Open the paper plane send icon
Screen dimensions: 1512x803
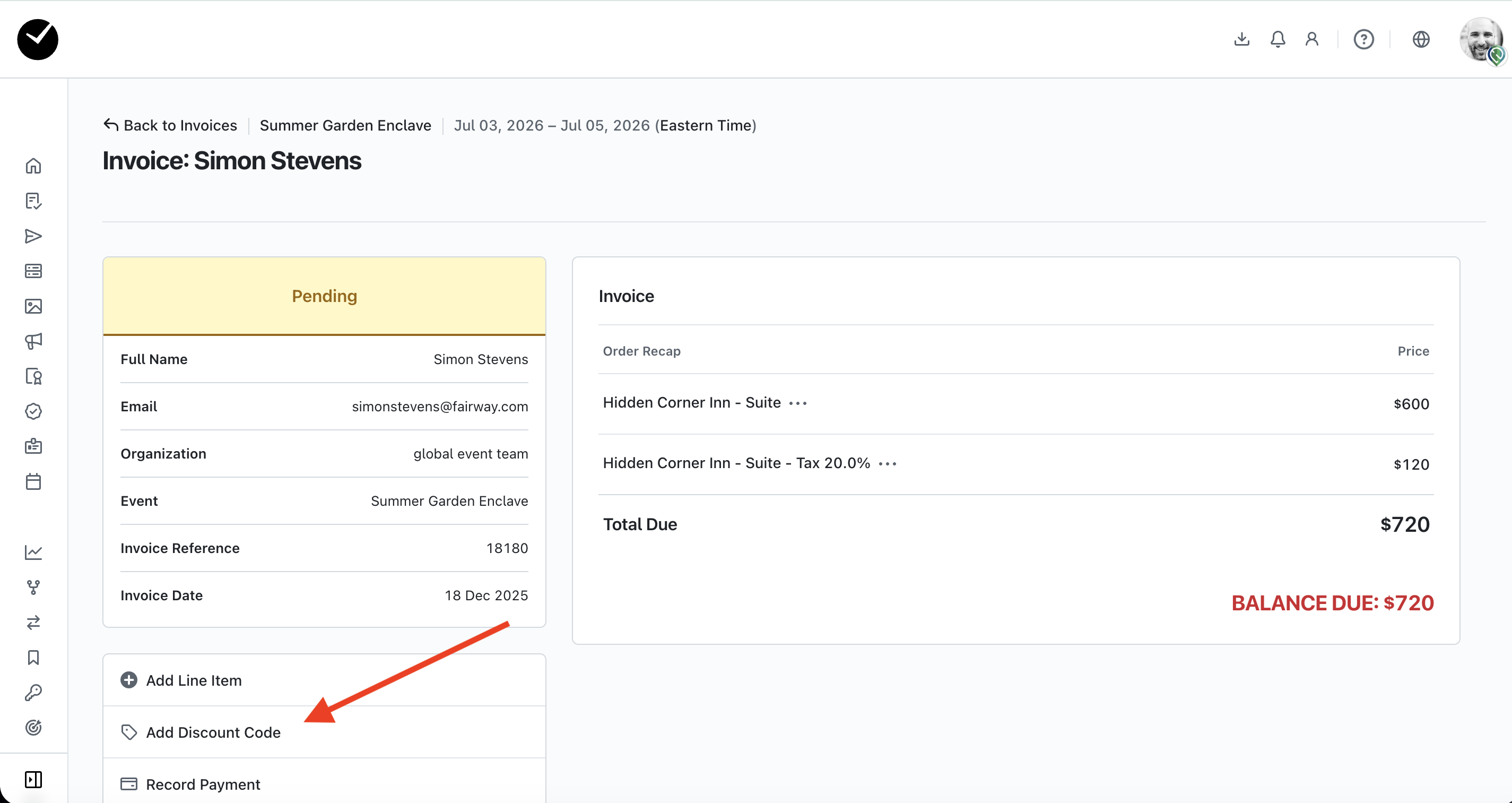tap(33, 236)
